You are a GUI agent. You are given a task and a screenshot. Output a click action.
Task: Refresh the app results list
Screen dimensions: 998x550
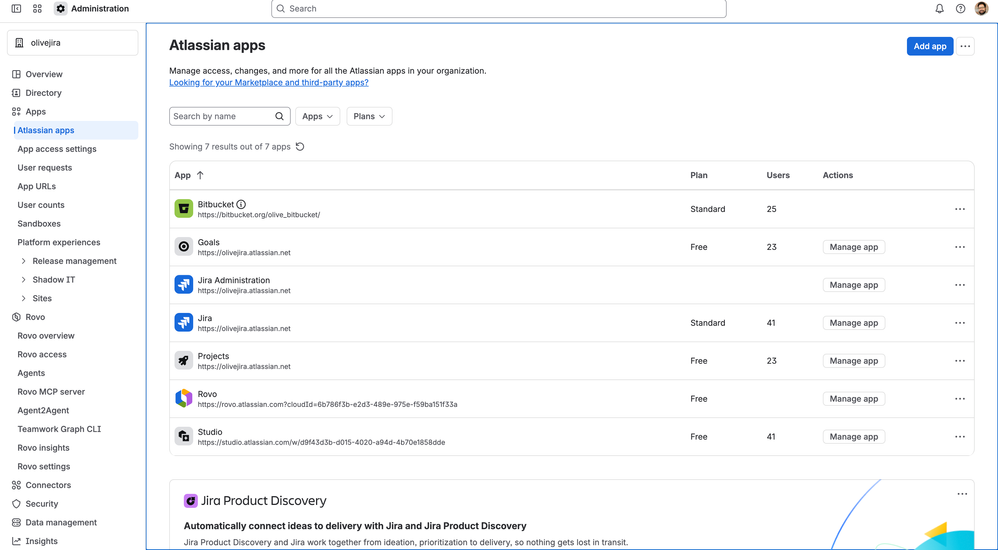point(300,146)
